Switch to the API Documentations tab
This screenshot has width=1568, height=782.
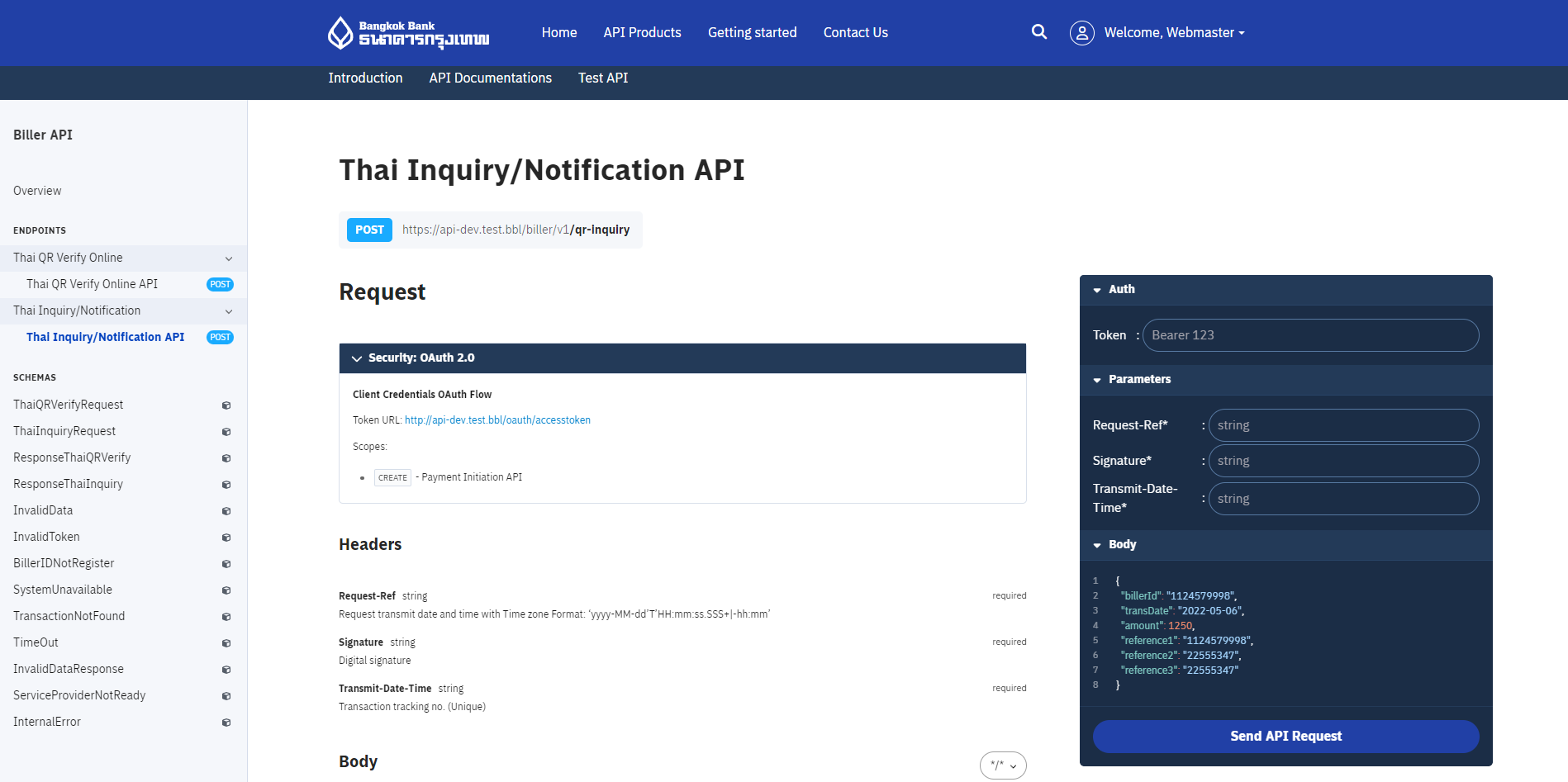[490, 78]
